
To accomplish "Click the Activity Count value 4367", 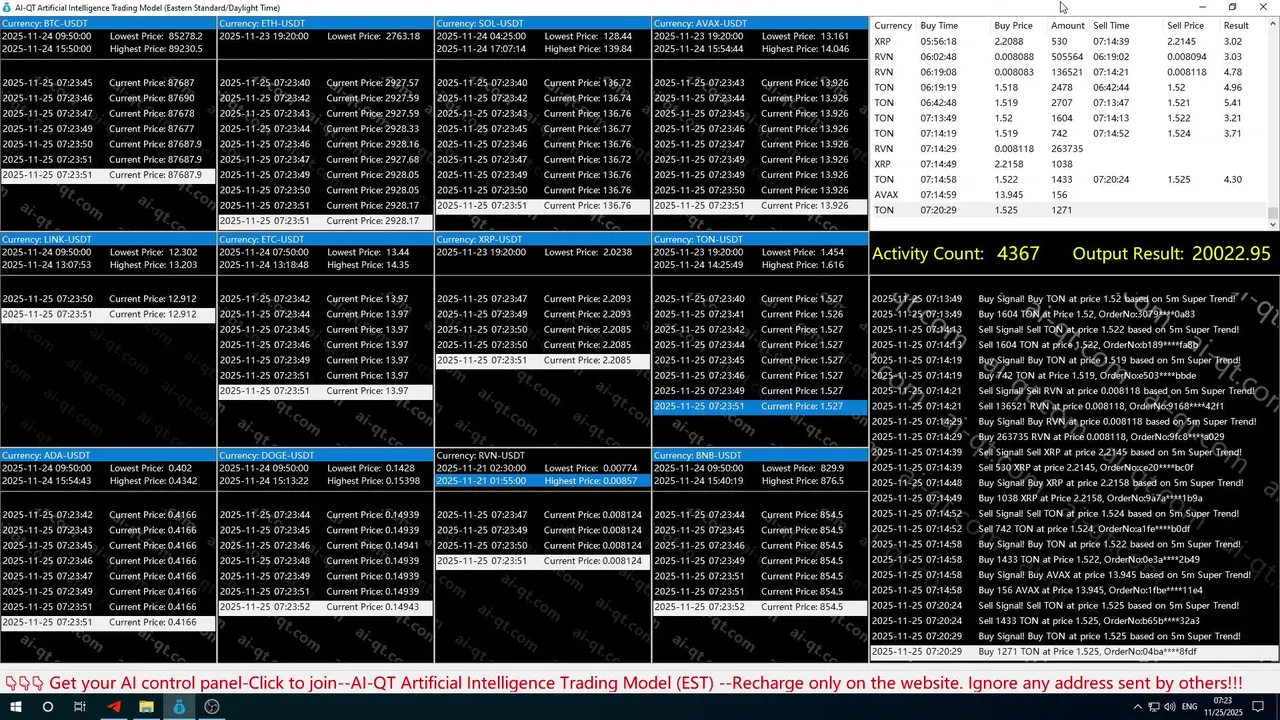I will click(1018, 254).
